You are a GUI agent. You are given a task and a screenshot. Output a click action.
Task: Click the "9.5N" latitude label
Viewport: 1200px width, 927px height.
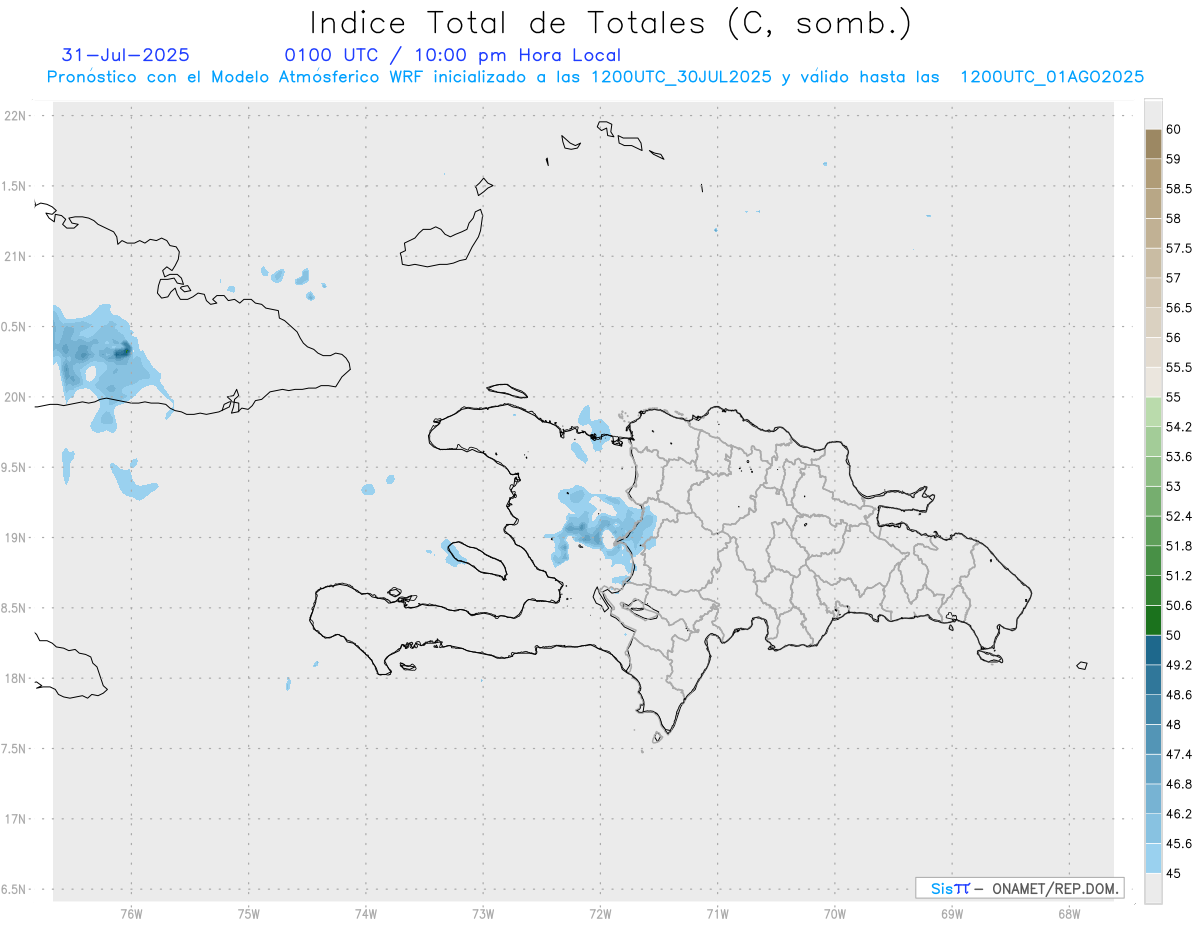pyautogui.click(x=14, y=467)
